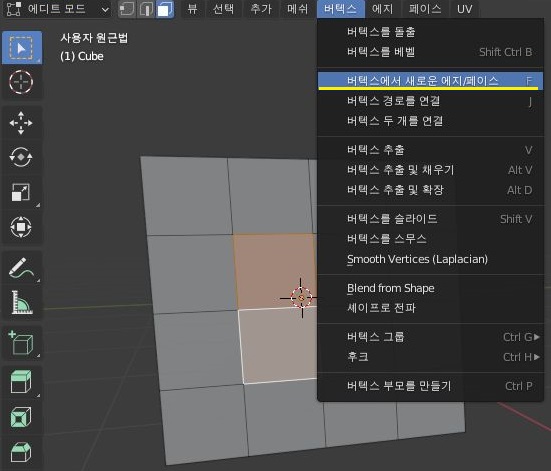551x471 pixels.
Task: Select the Scale tool
Action: [x=21, y=192]
